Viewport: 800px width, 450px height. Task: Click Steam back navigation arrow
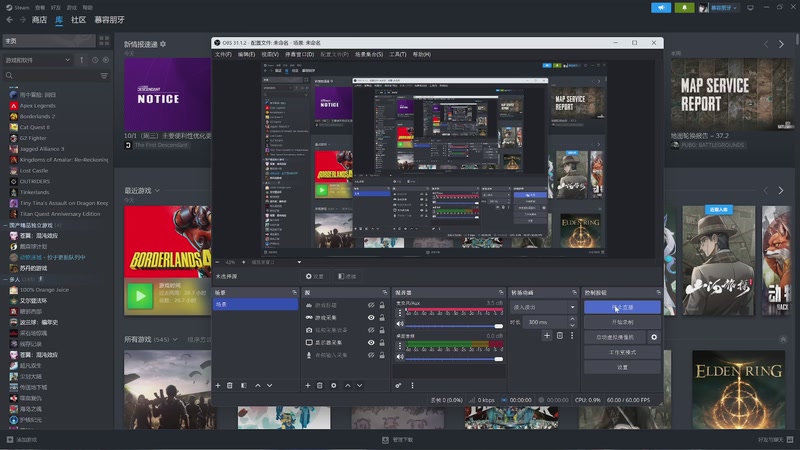[x=10, y=19]
